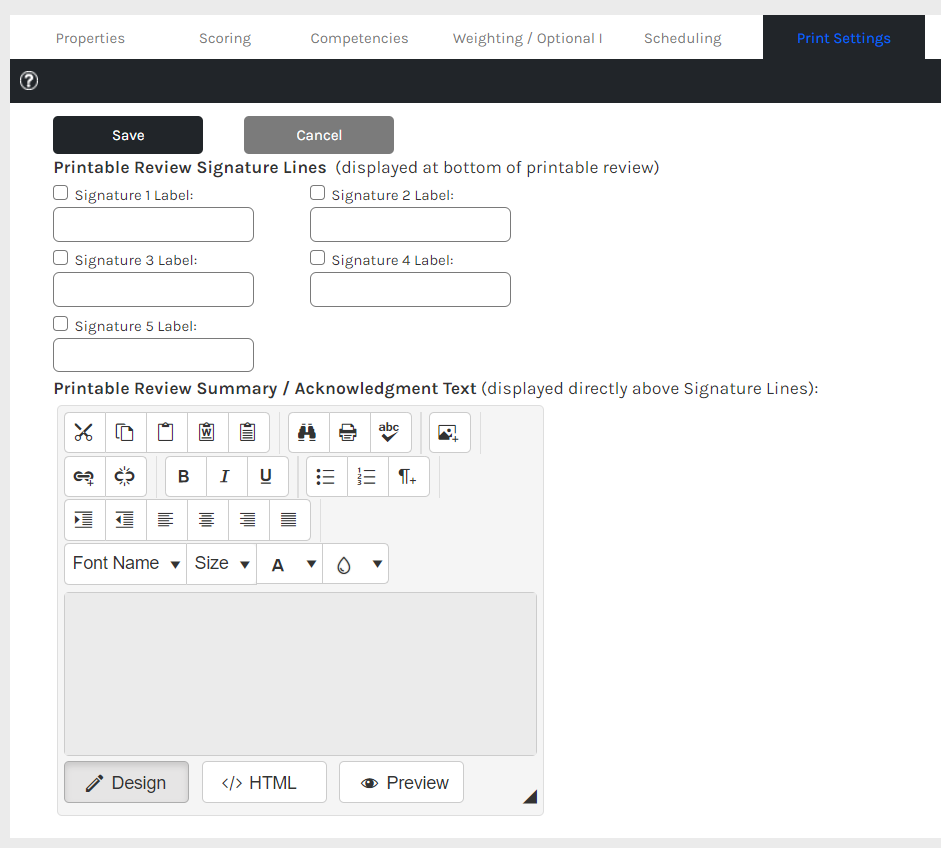This screenshot has height=848, width=941.
Task: Click inside the acknowledgment text editor area
Action: (x=300, y=673)
